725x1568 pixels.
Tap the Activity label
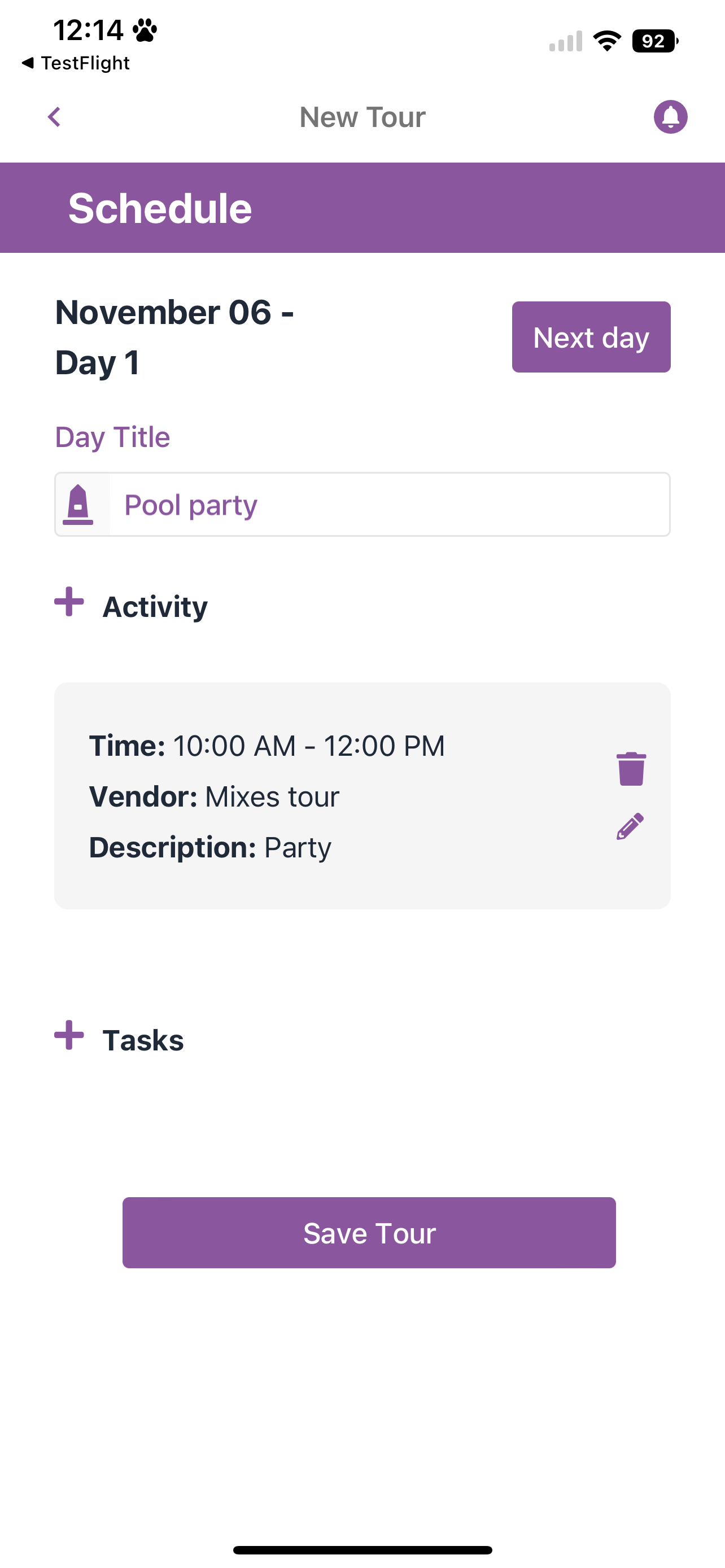coord(155,607)
